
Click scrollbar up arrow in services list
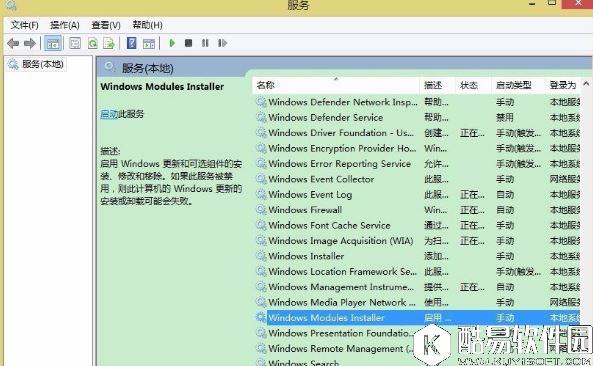pos(586,84)
